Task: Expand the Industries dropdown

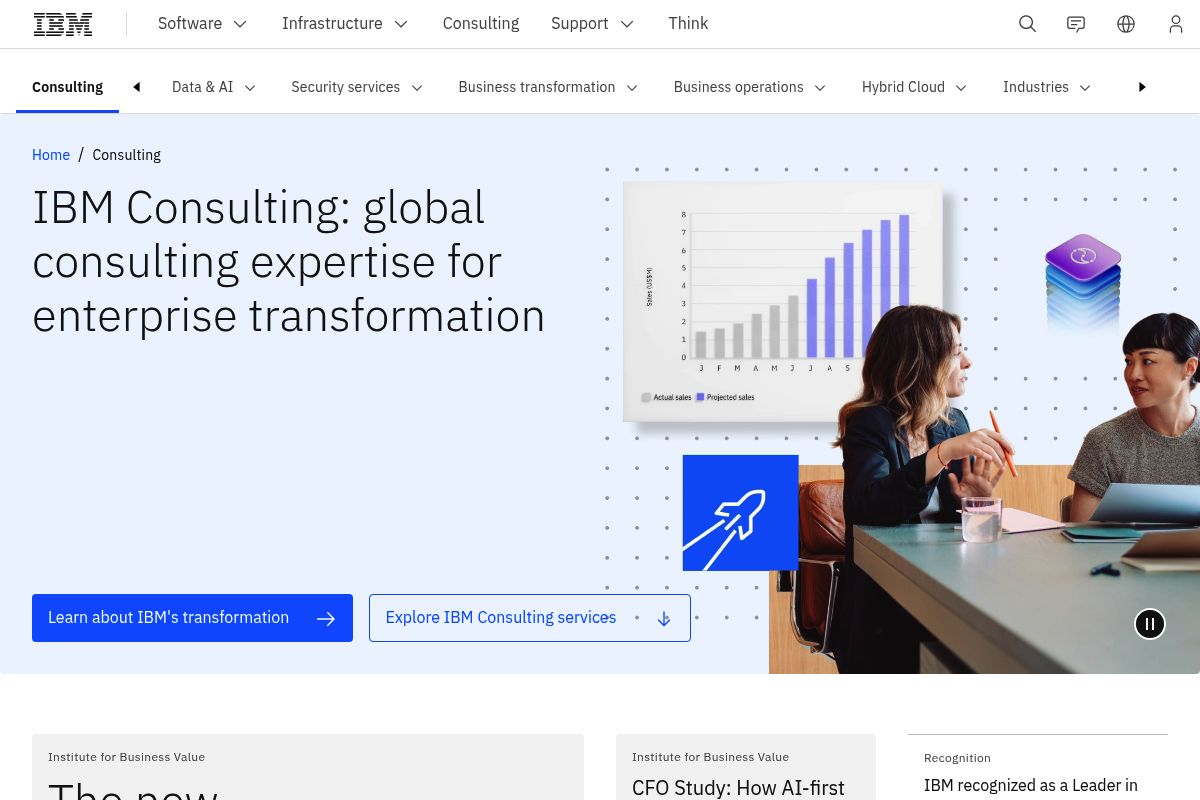Action: tap(1047, 87)
